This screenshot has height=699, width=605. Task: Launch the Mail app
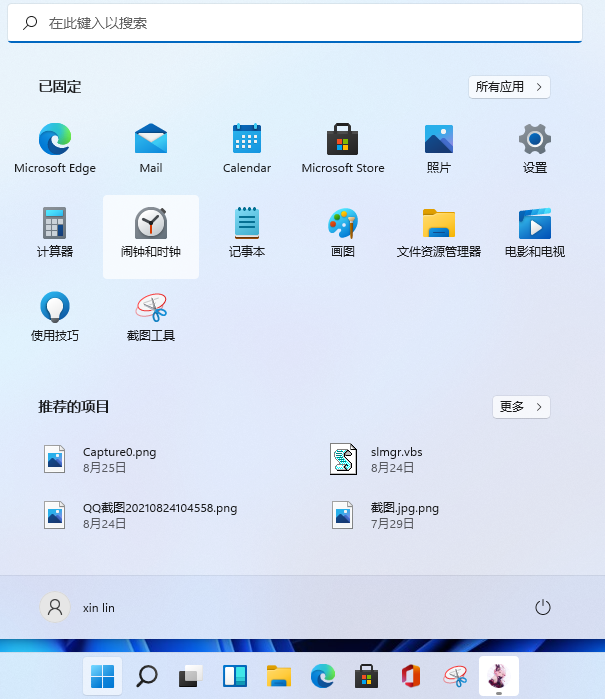click(x=151, y=148)
